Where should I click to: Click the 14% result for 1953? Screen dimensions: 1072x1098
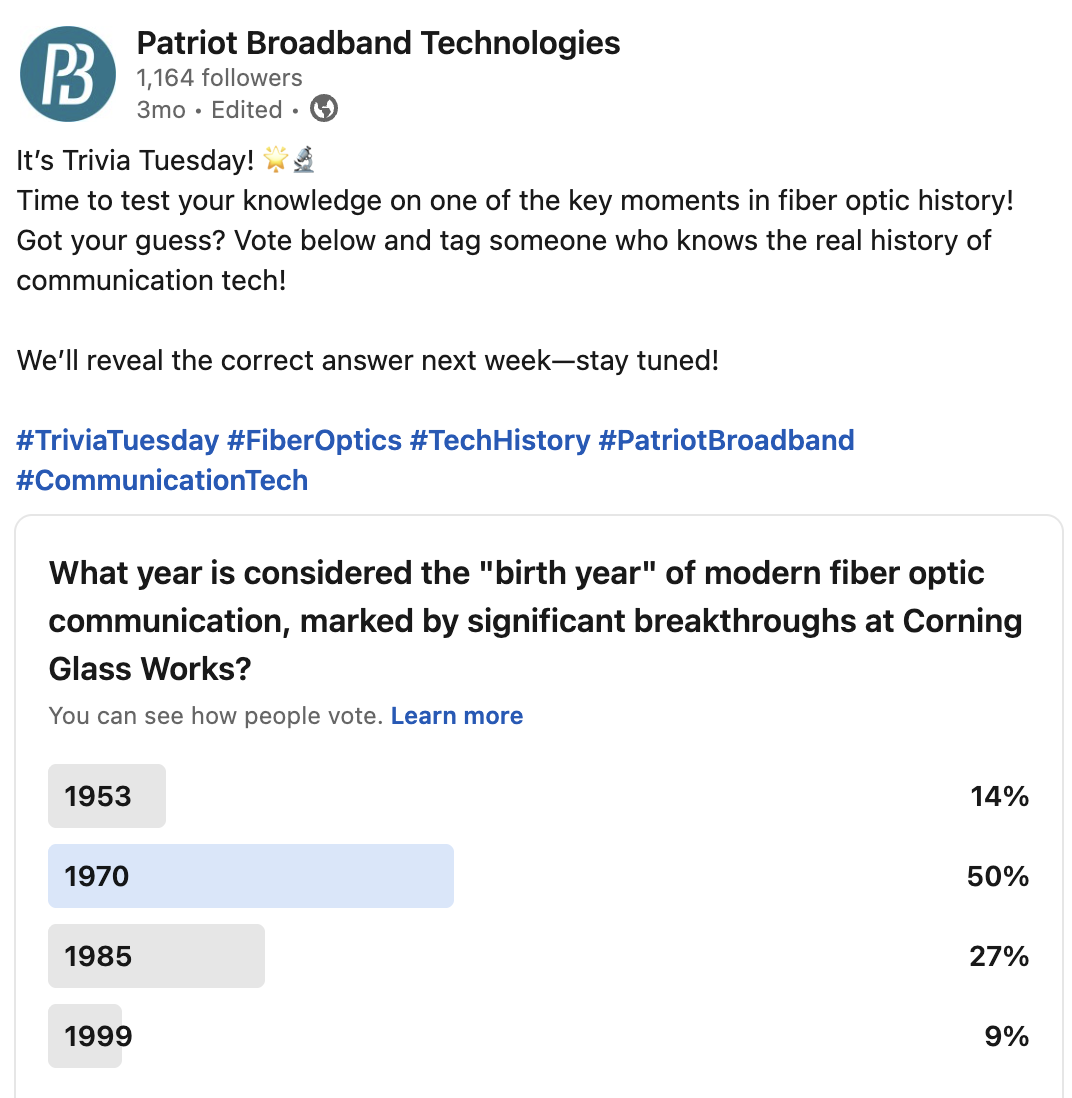tap(999, 796)
